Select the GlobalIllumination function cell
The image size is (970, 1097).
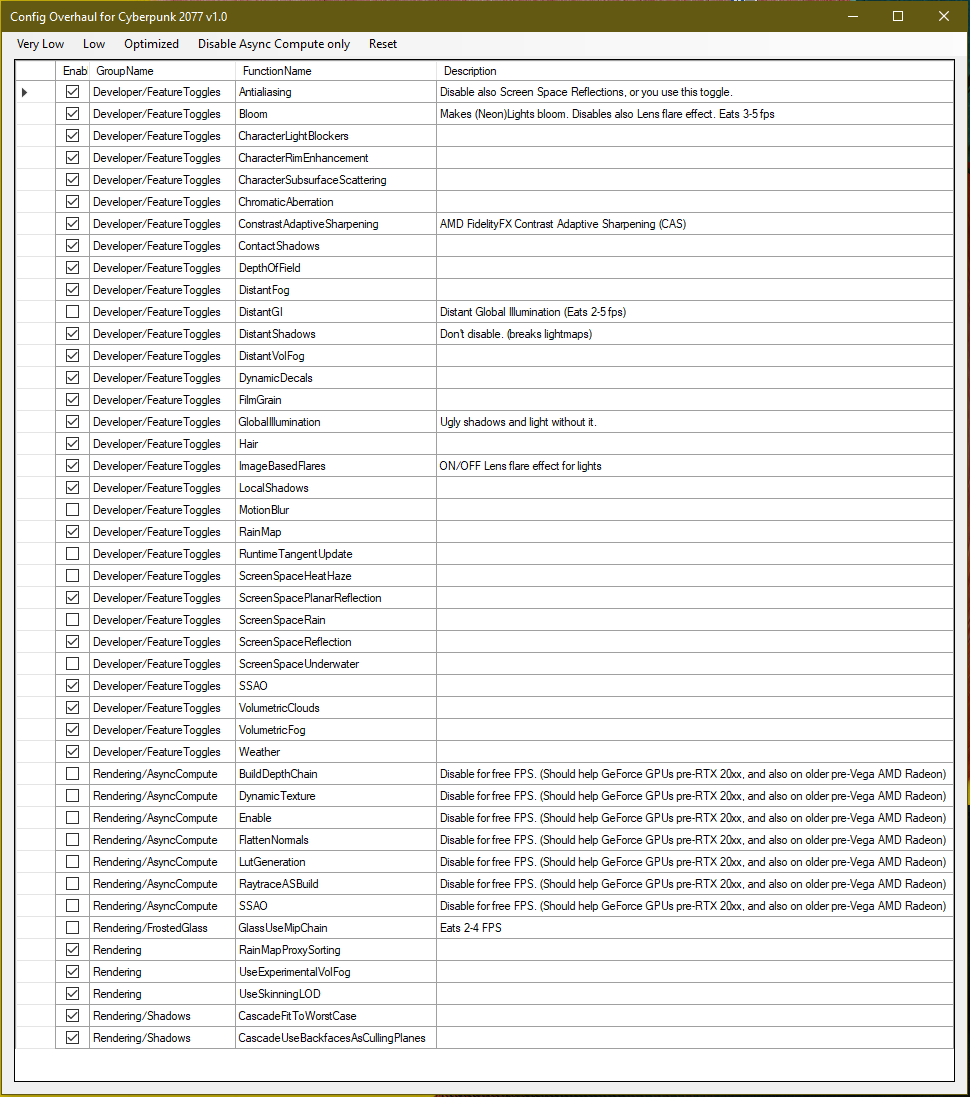click(x=336, y=422)
